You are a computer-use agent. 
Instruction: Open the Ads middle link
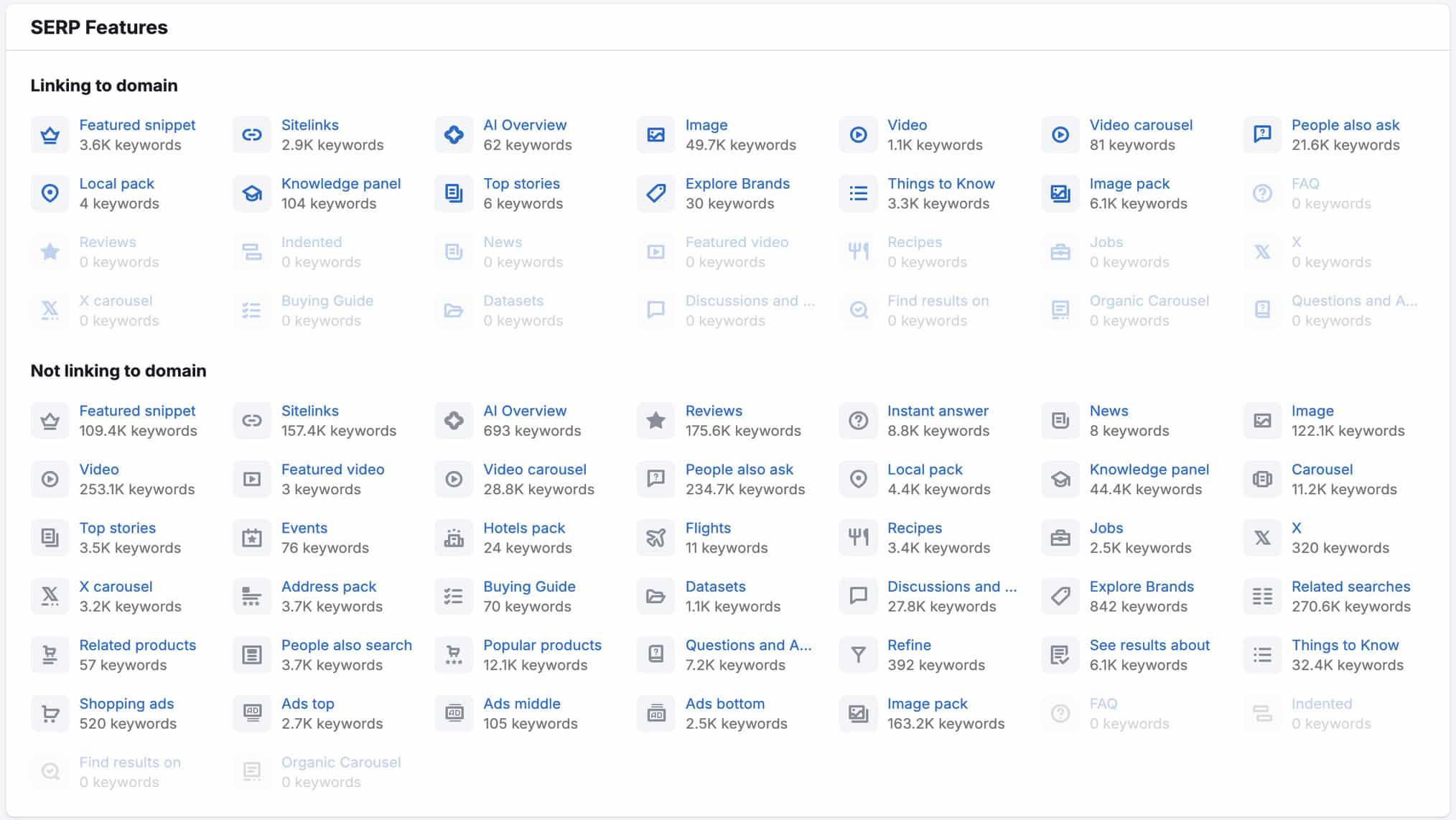522,704
